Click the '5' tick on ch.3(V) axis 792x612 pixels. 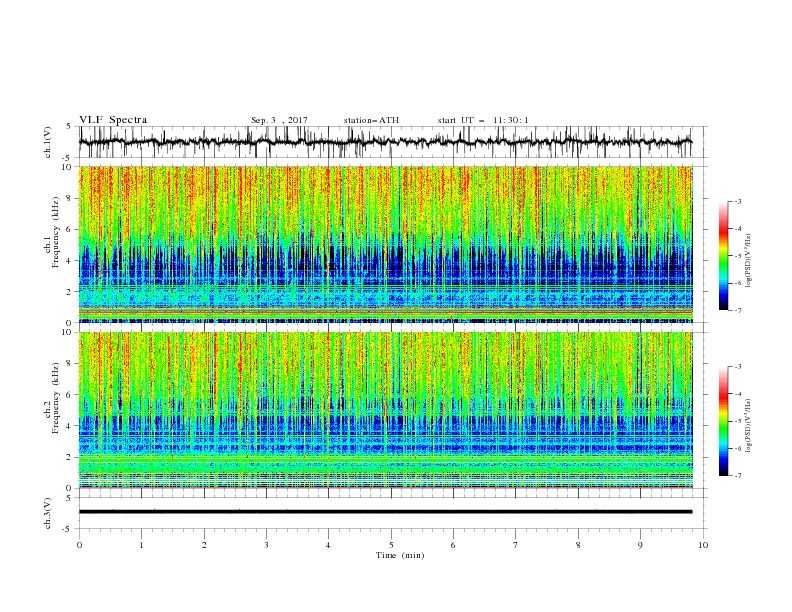point(70,497)
